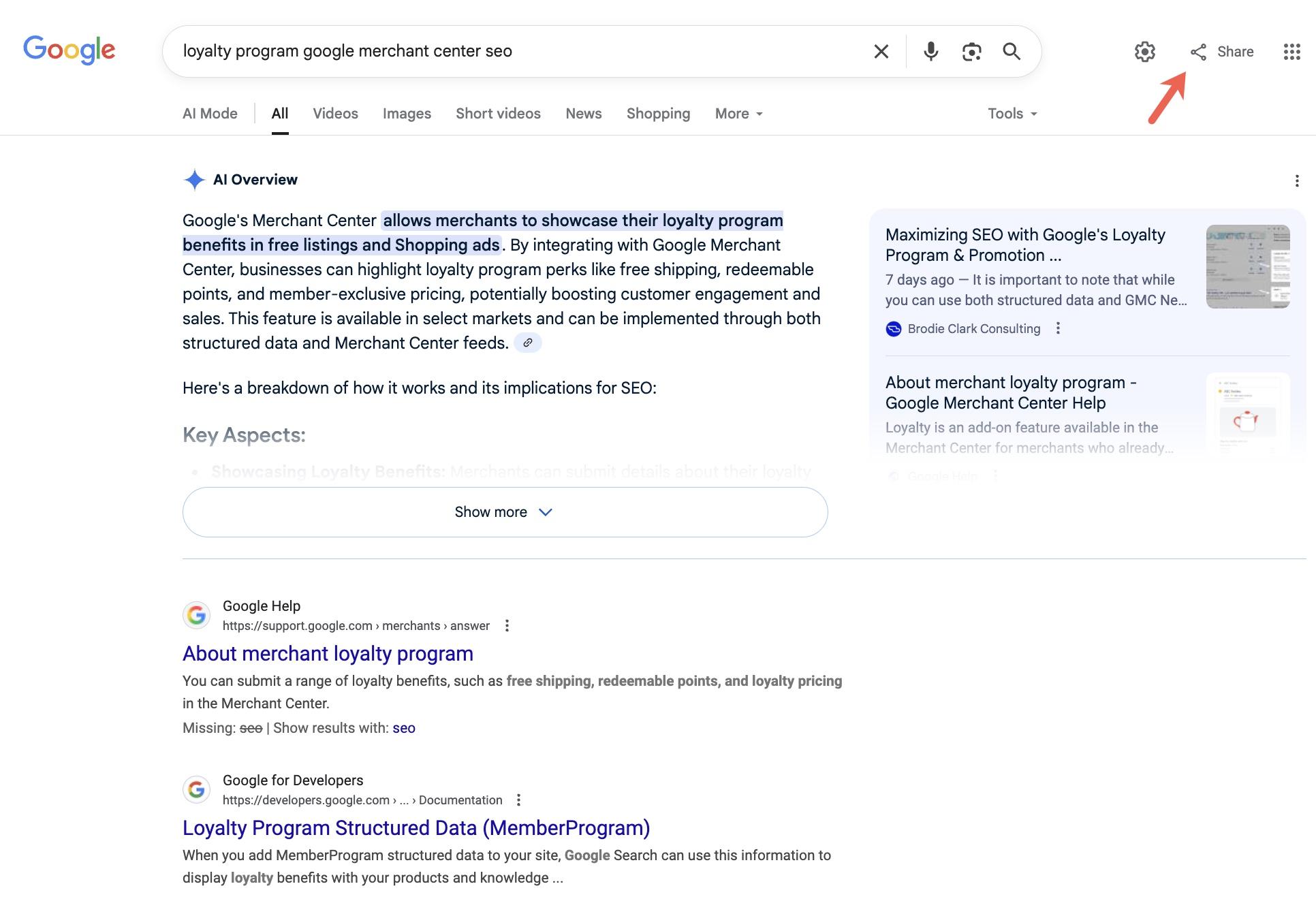Open Google Lens image search icon
This screenshot has width=1316, height=899.
tap(971, 51)
